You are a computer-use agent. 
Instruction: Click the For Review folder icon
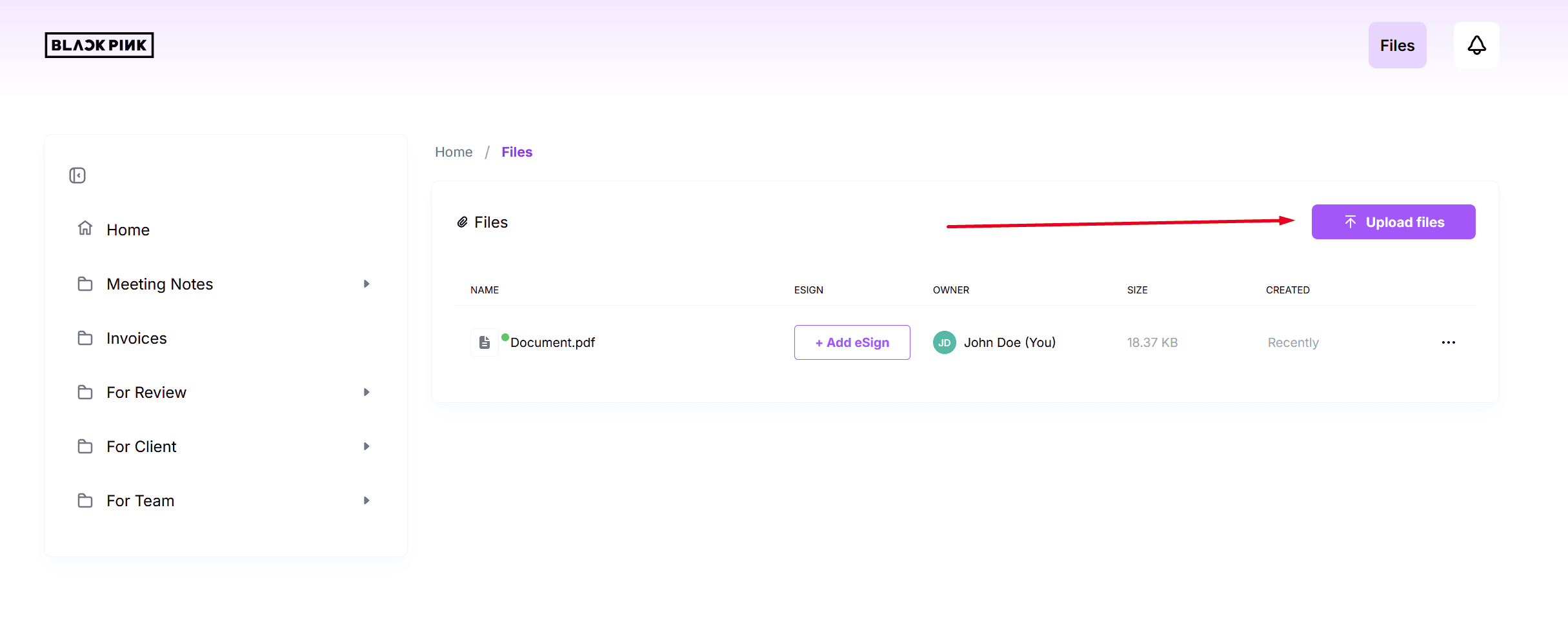click(x=85, y=392)
